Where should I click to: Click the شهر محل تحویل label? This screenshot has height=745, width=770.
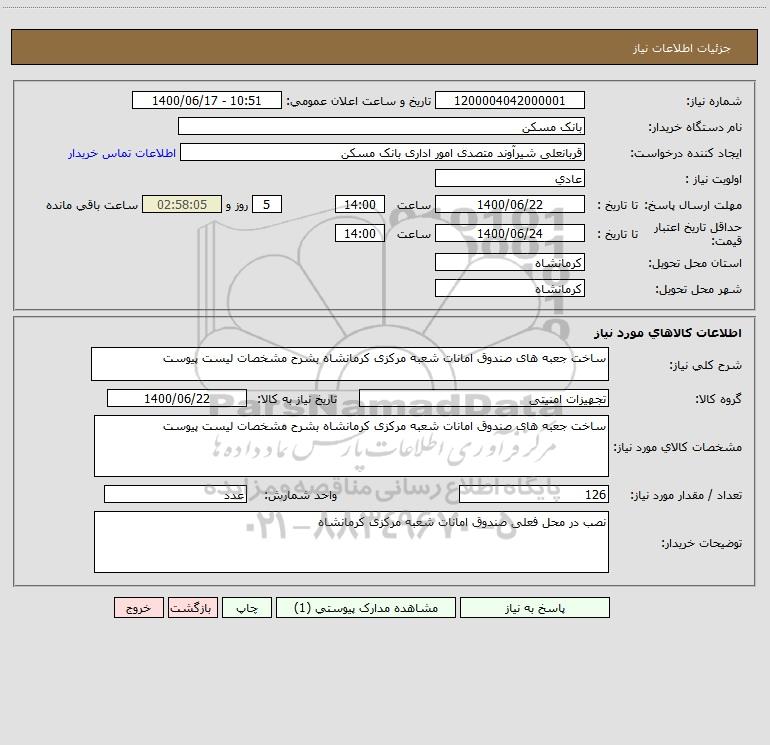pyautogui.click(x=698, y=290)
